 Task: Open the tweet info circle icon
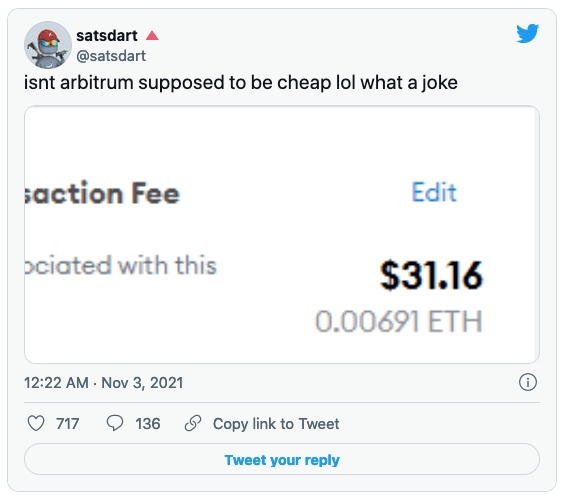click(528, 382)
